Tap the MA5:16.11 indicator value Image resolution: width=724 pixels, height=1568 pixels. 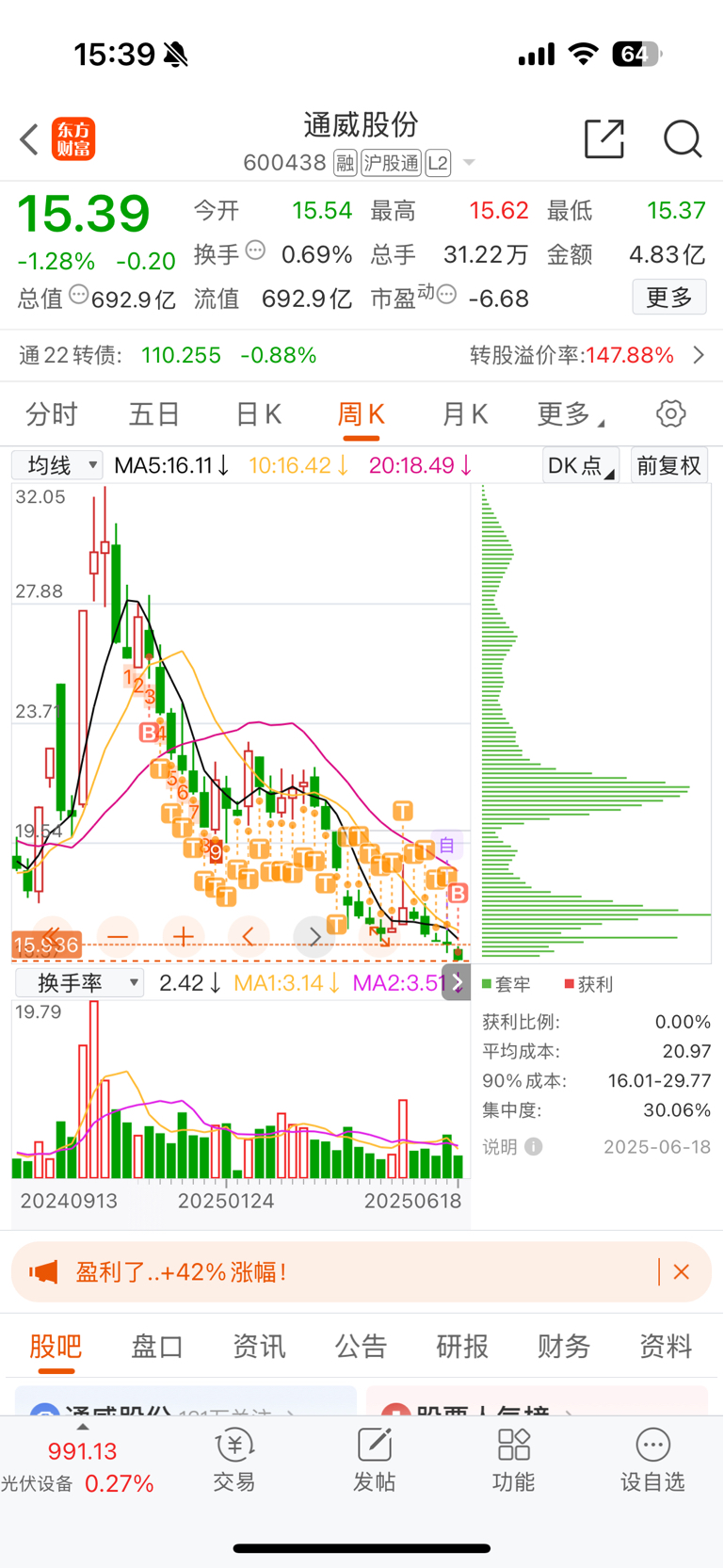coord(171,465)
